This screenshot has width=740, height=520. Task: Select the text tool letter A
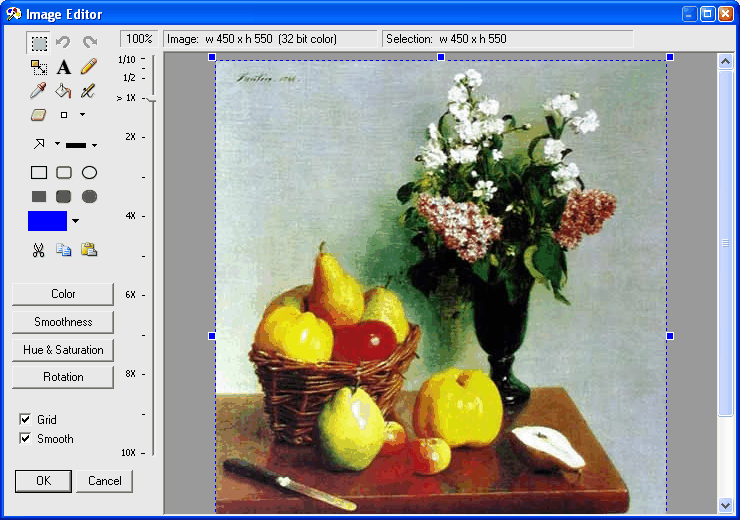64,67
